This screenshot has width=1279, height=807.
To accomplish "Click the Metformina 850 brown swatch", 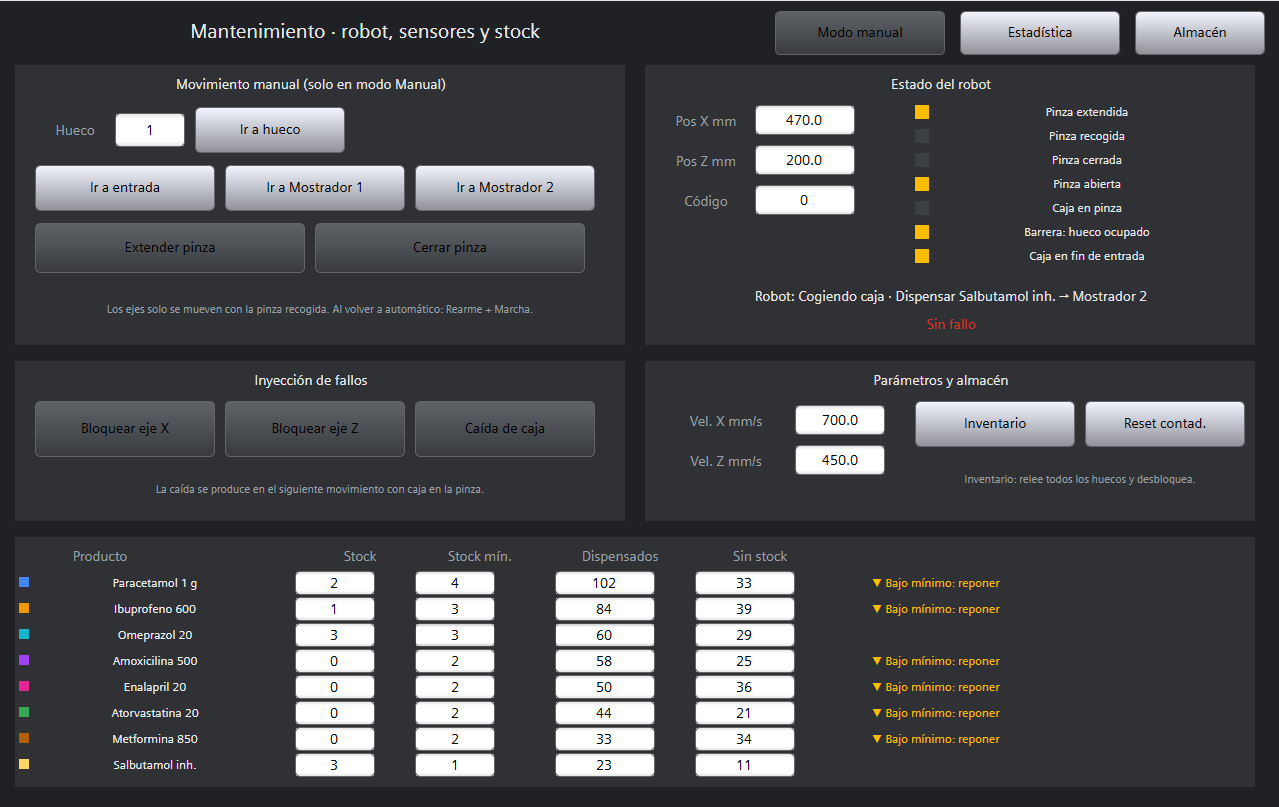I will (x=24, y=738).
